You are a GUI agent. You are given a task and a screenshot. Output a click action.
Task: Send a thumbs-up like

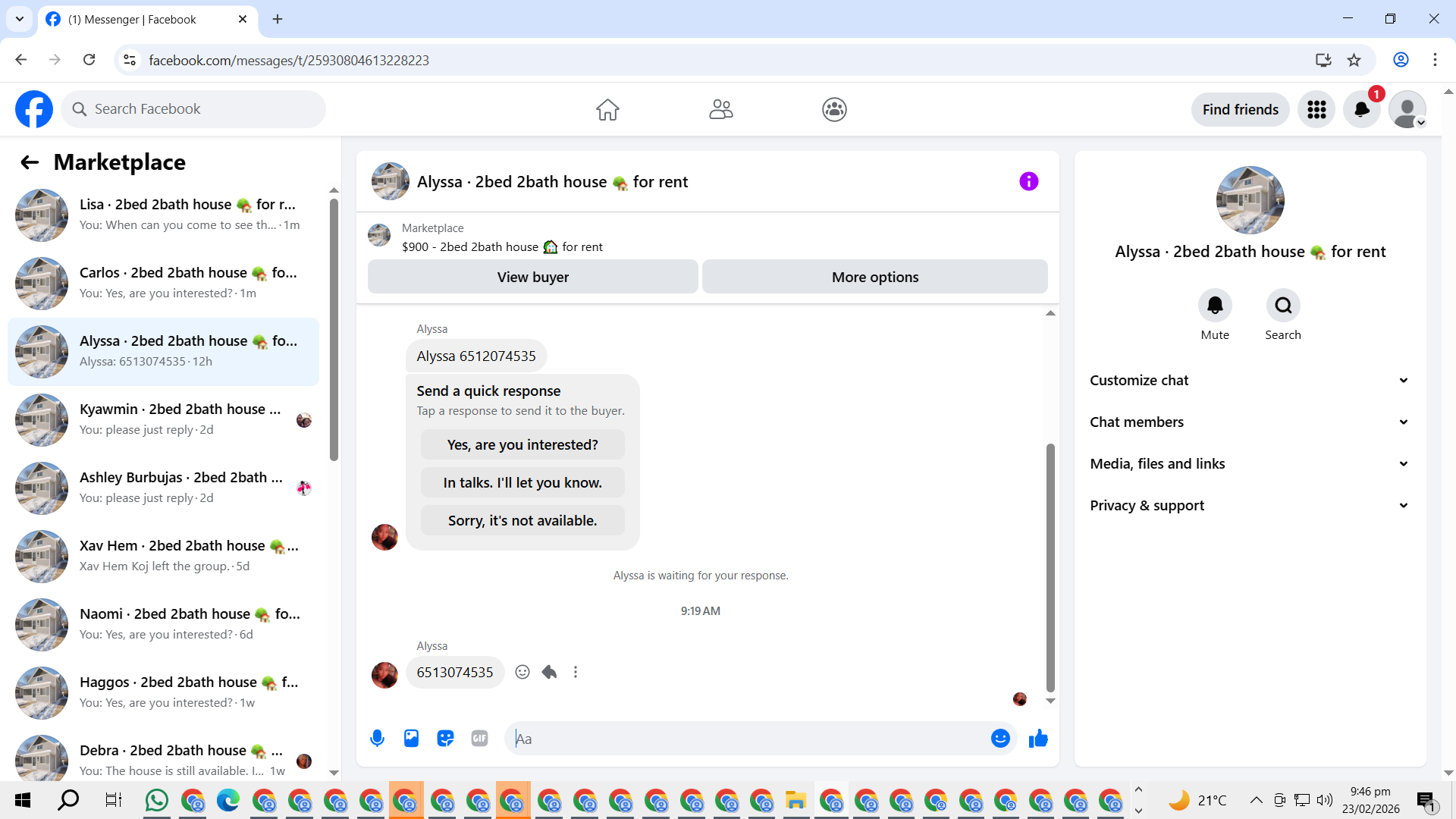tap(1038, 739)
